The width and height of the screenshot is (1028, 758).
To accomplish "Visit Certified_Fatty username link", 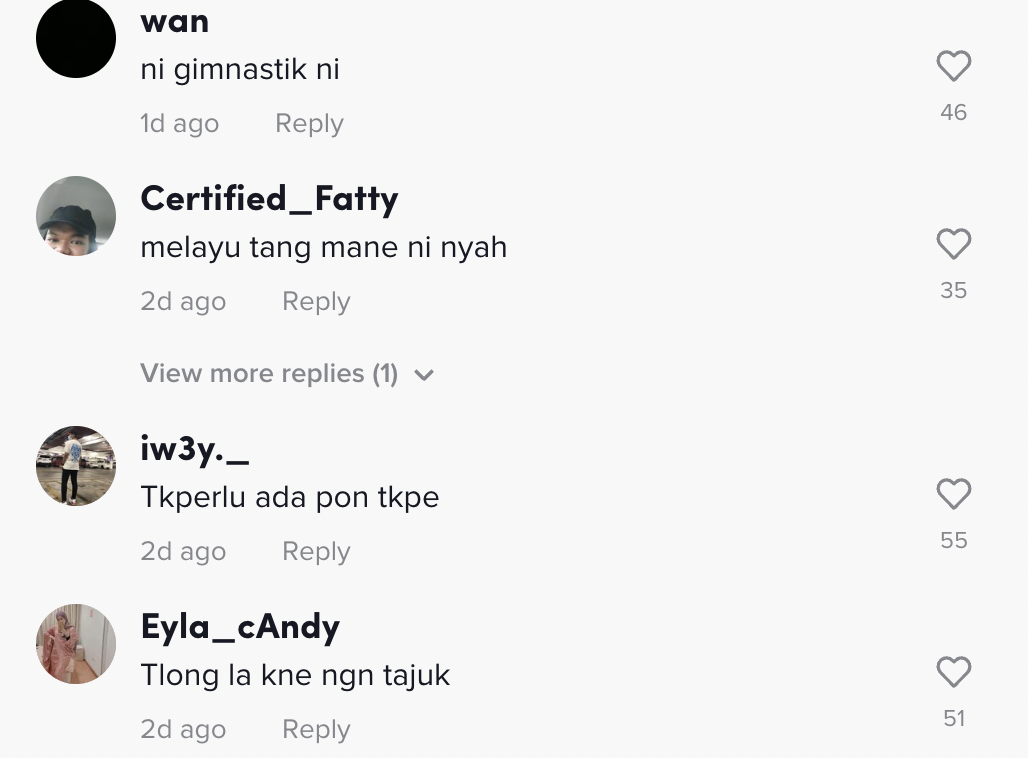I will (269, 199).
